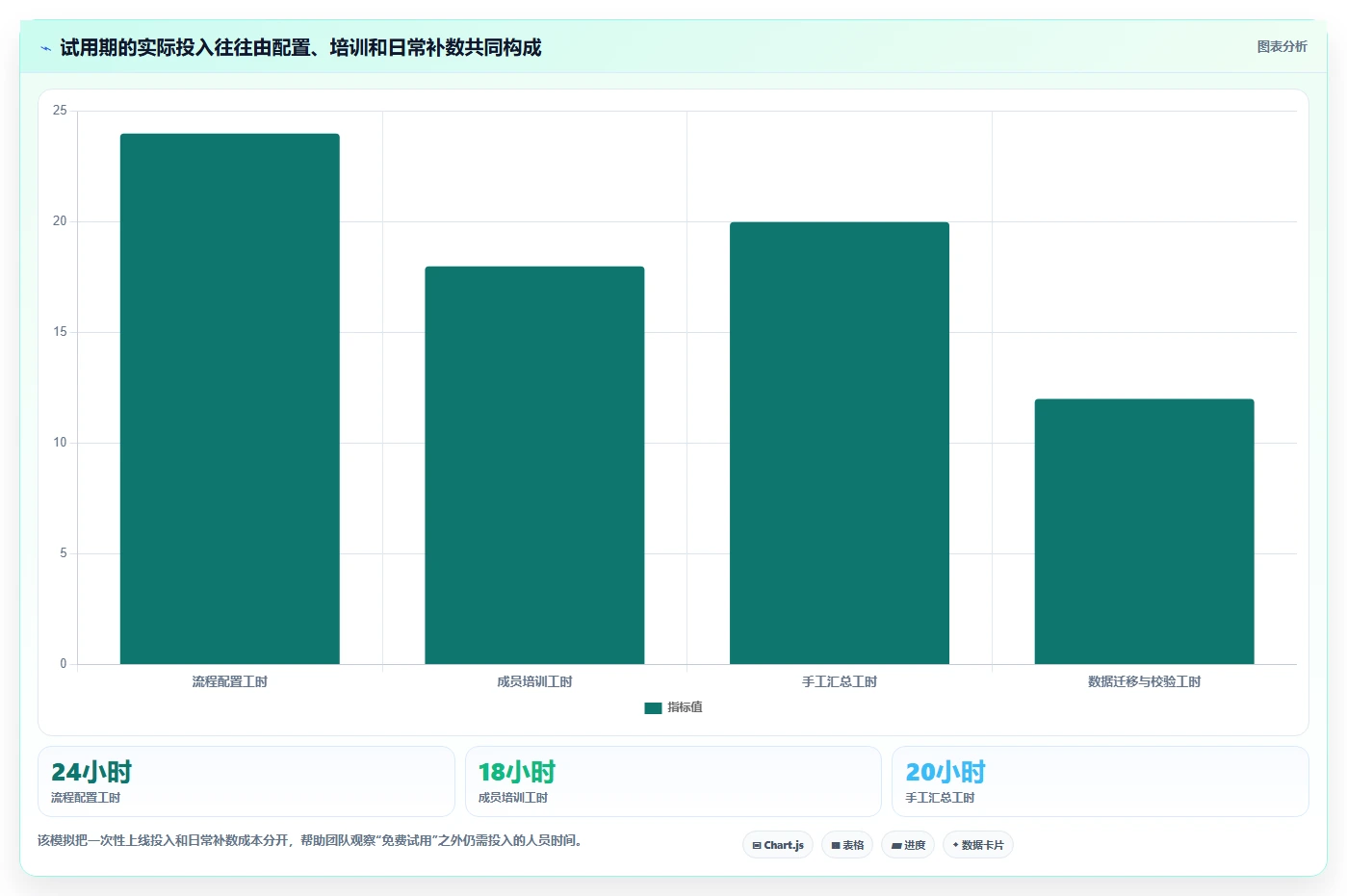Select the 数据迁移与校验工时 bar

(1144, 531)
